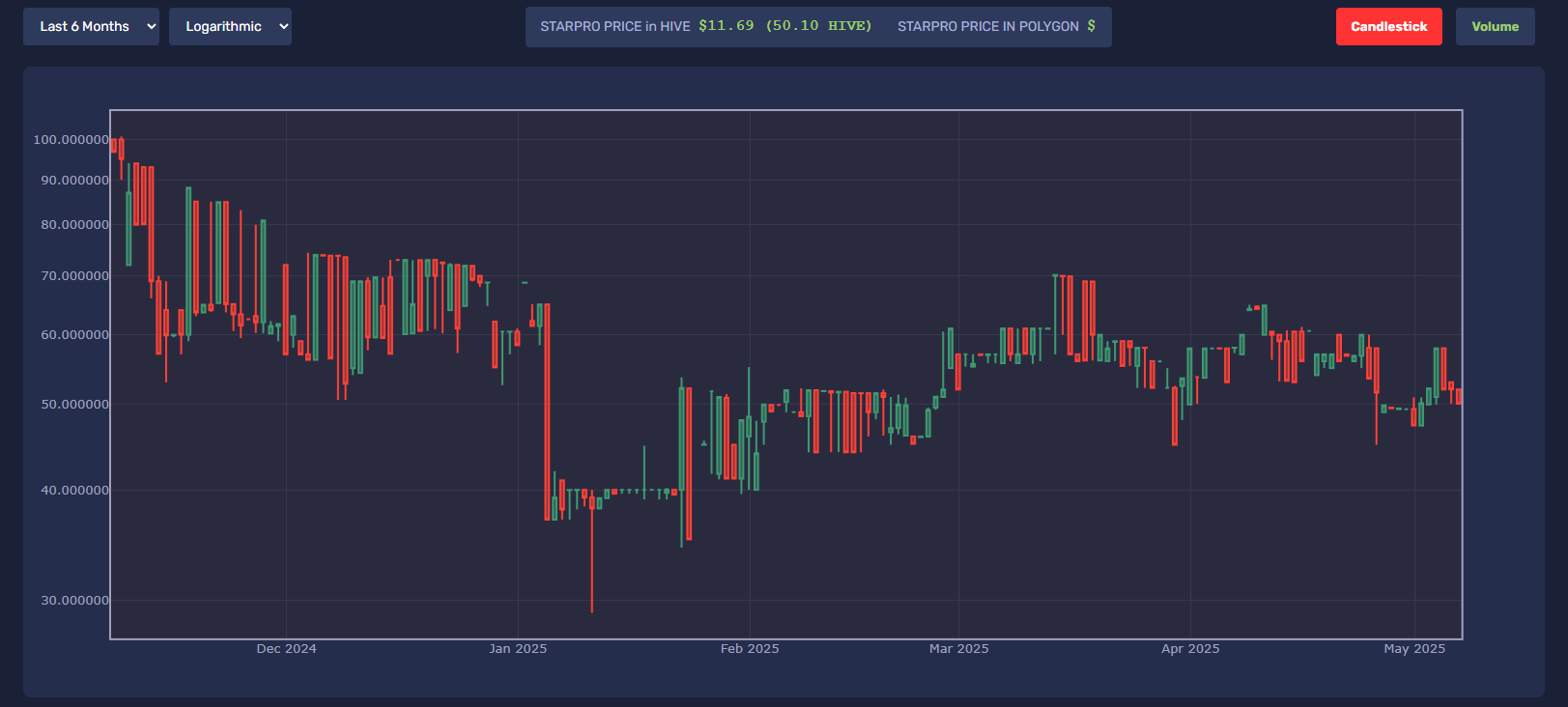Screen dimensions: 1568x707
Task: Click the Apr 2025 x-axis label
Action: [1190, 649]
